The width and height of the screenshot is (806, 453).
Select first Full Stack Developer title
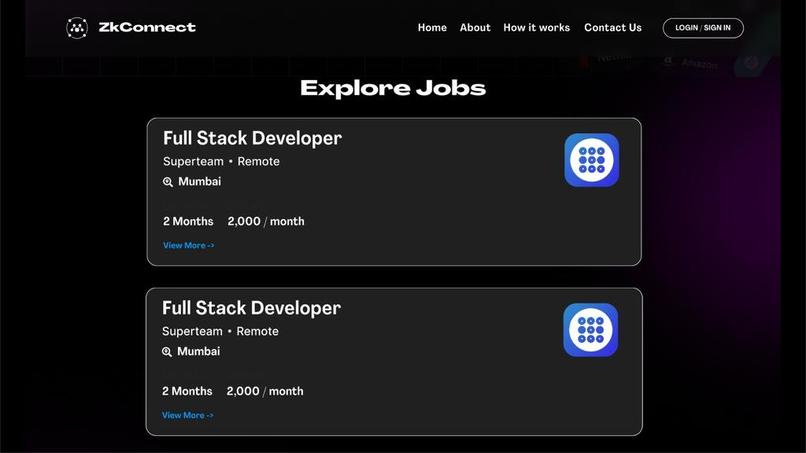point(252,138)
